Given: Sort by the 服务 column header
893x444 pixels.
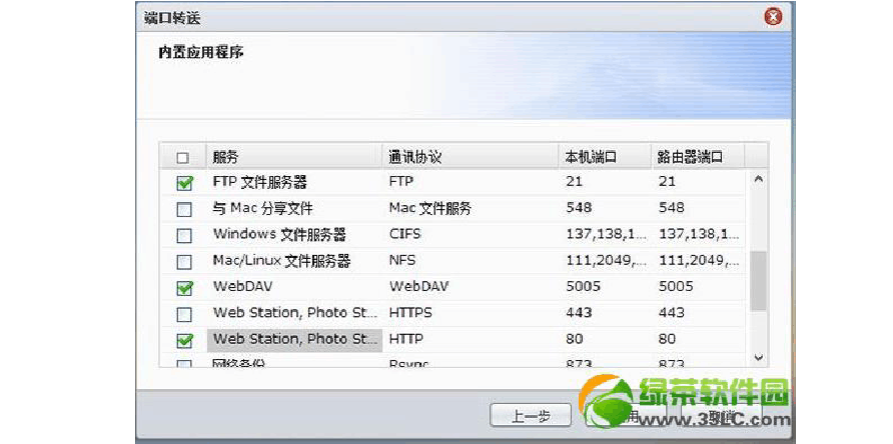Looking at the screenshot, I should [x=293, y=157].
